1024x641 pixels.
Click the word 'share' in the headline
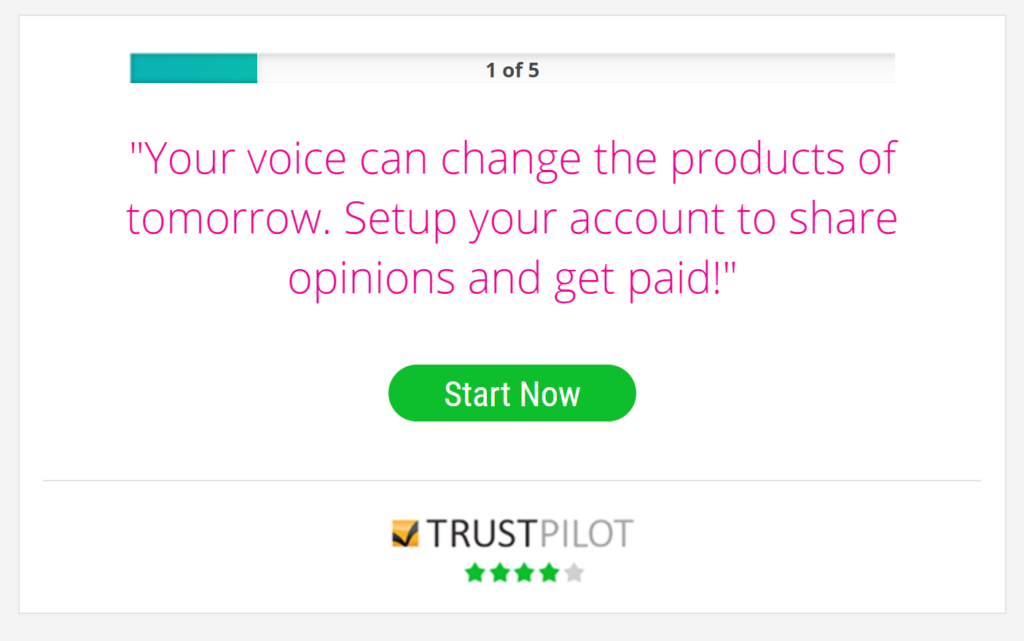843,218
